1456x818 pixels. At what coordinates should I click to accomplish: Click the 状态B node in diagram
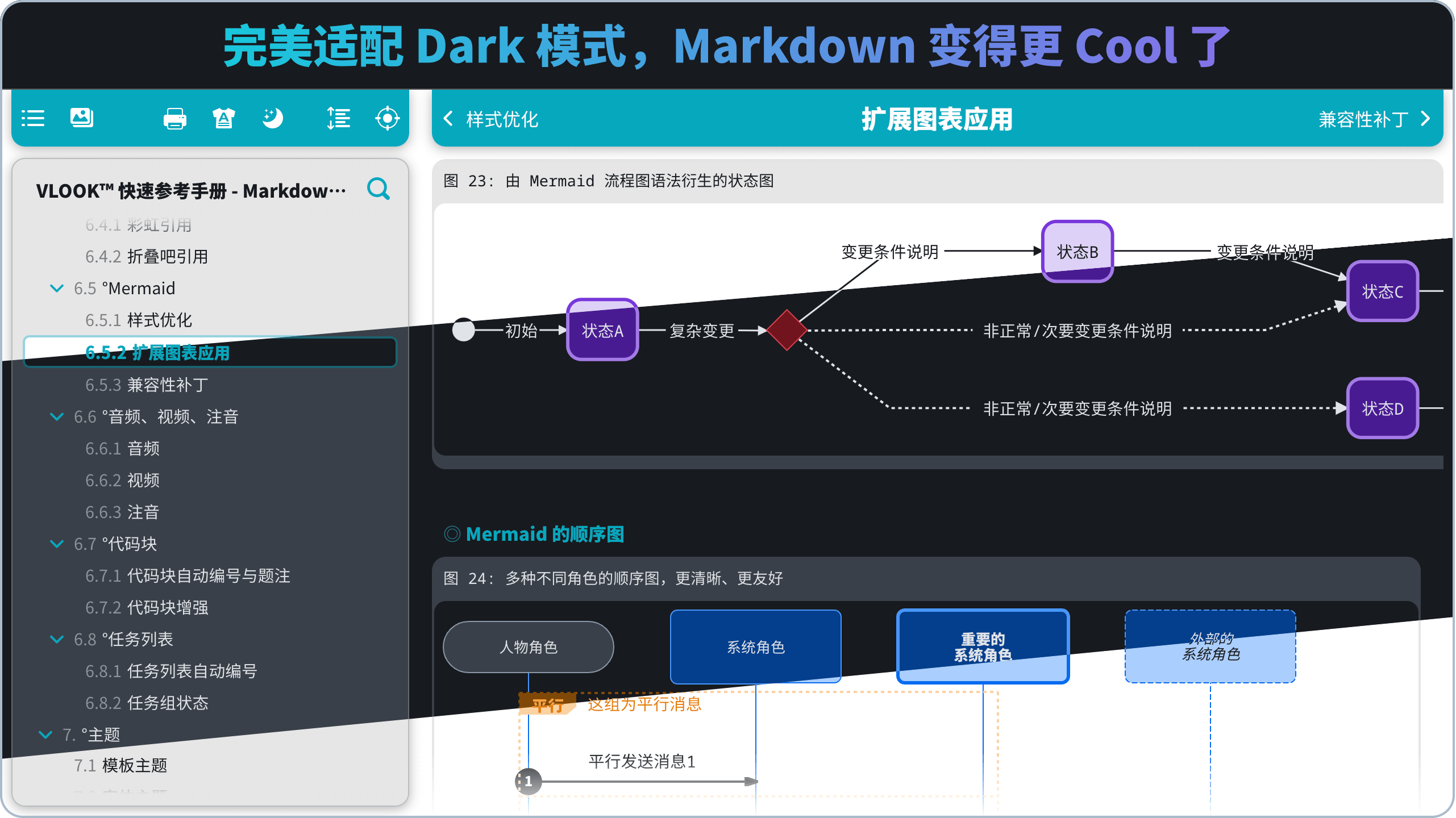[x=1077, y=251]
